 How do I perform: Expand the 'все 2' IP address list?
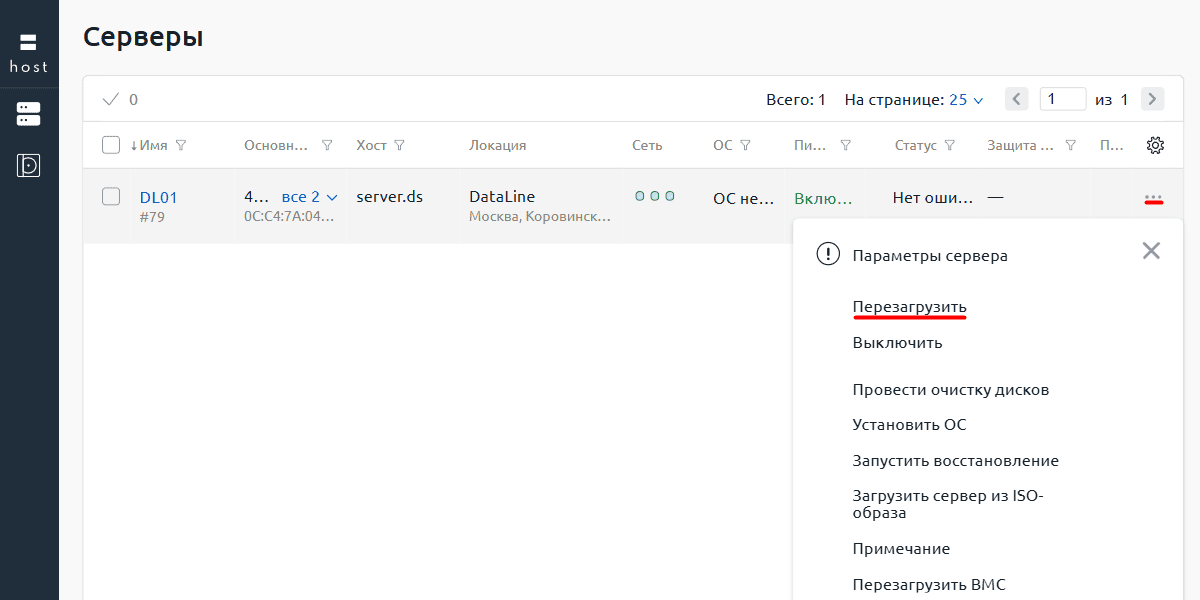[x=310, y=197]
